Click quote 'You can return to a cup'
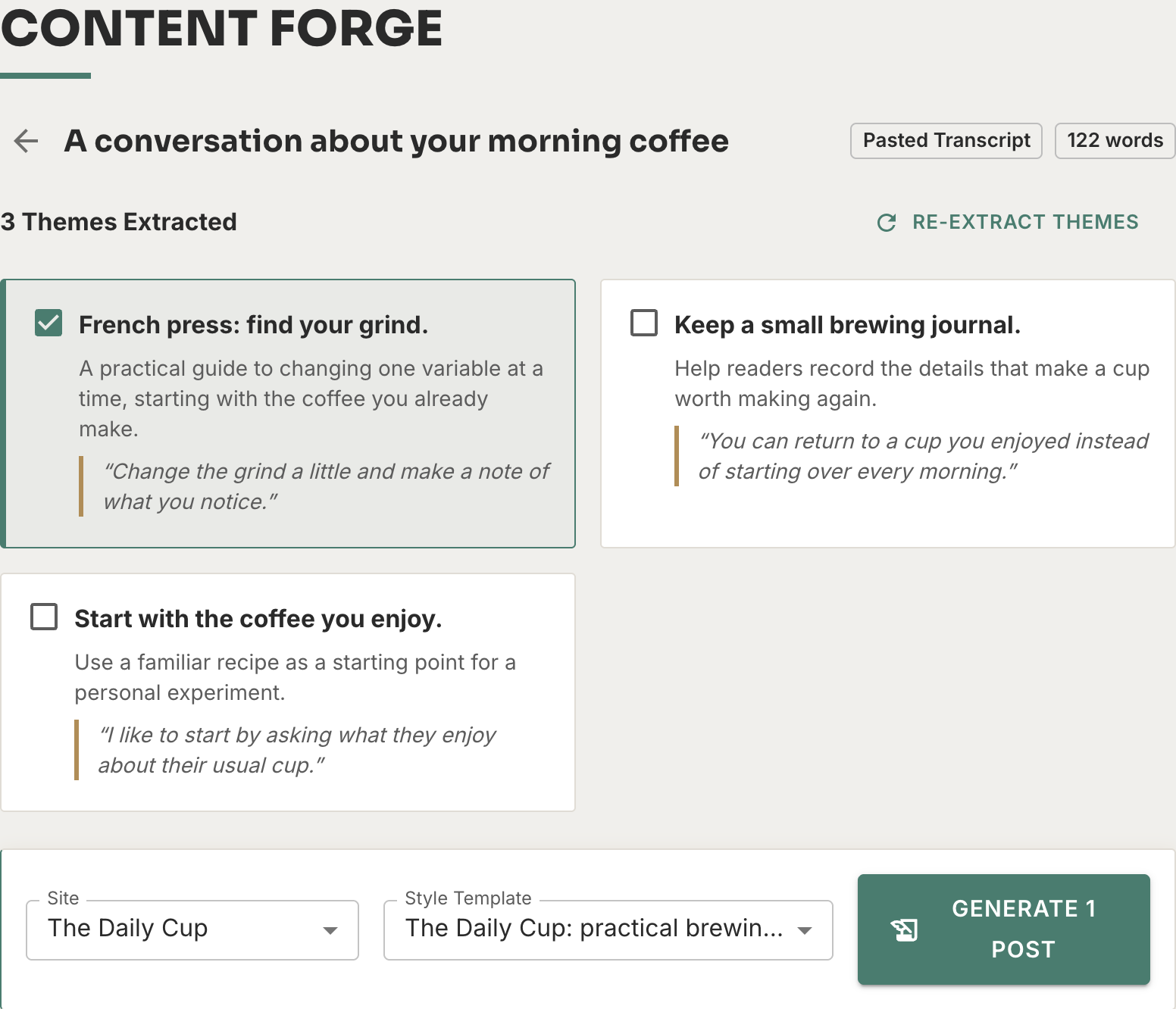The width and height of the screenshot is (1176, 1009). (923, 456)
